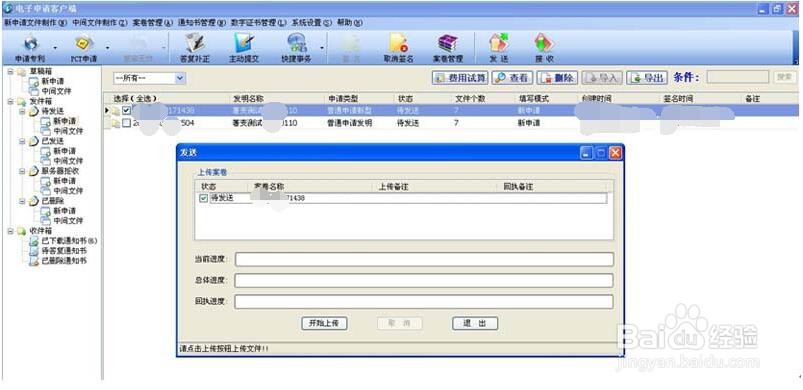Open the 数字证书管理 menu

tap(259, 23)
